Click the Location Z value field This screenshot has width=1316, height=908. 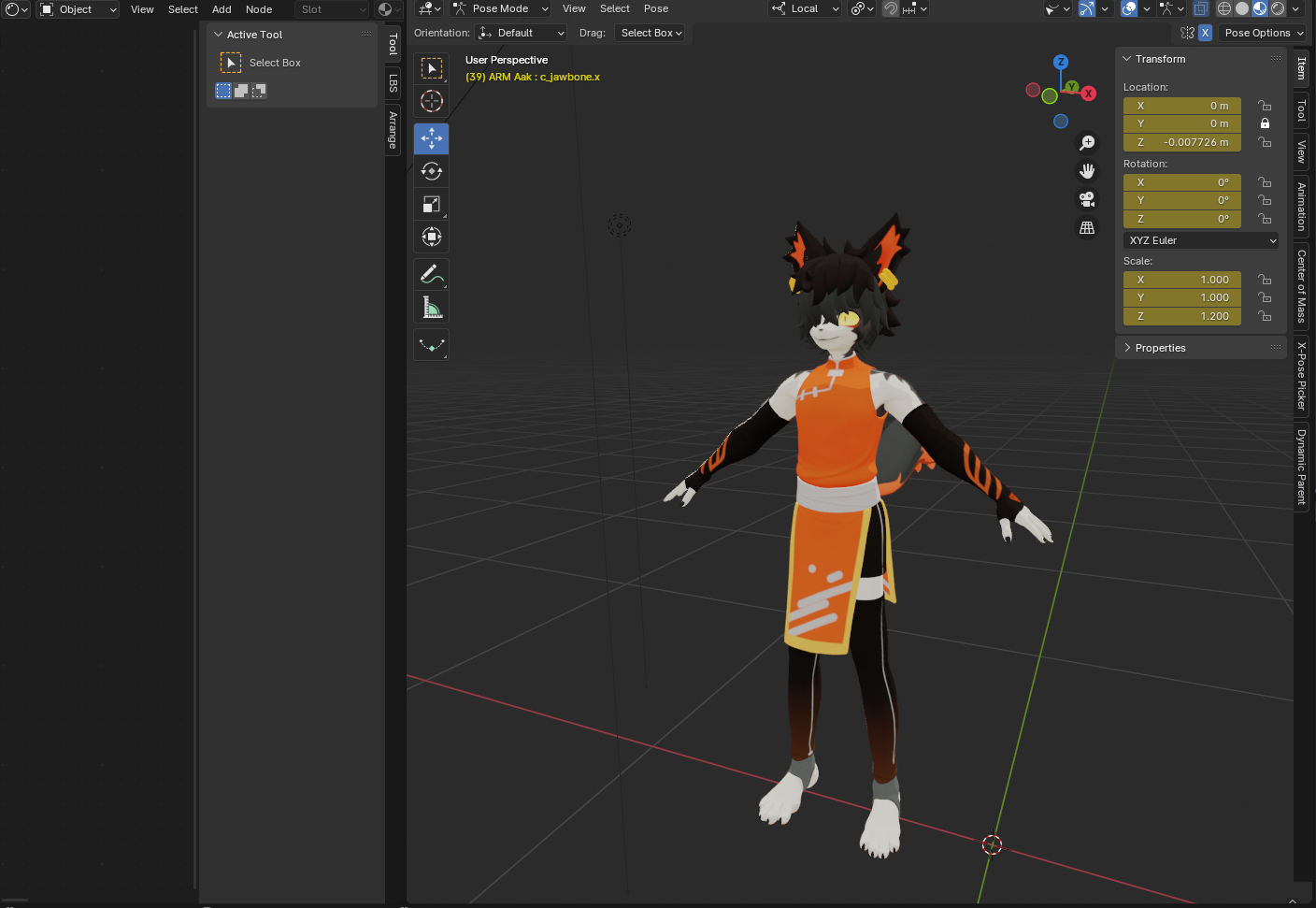[x=1181, y=142]
